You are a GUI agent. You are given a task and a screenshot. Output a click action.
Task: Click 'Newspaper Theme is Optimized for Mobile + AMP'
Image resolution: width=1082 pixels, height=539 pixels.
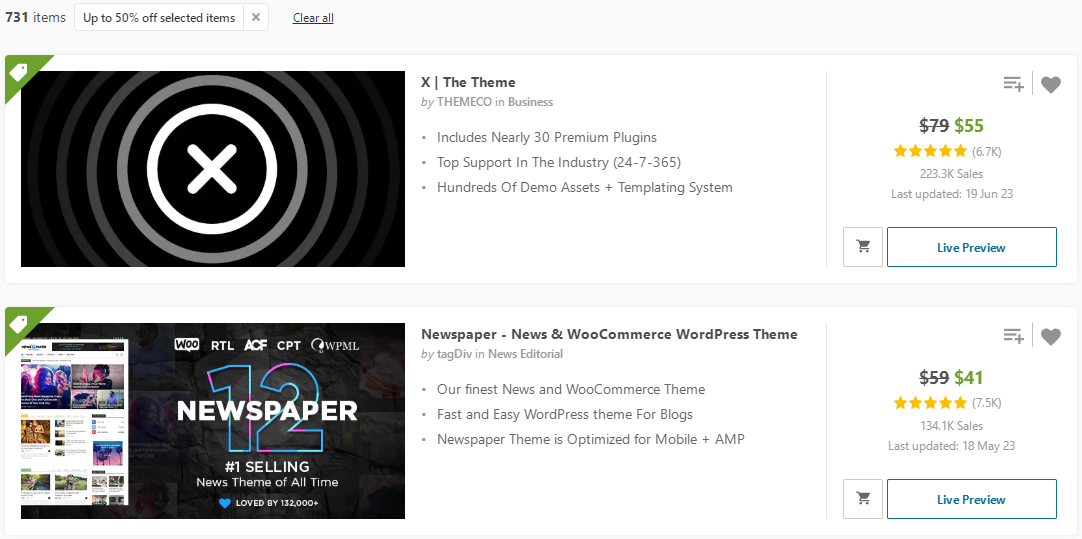coord(591,439)
